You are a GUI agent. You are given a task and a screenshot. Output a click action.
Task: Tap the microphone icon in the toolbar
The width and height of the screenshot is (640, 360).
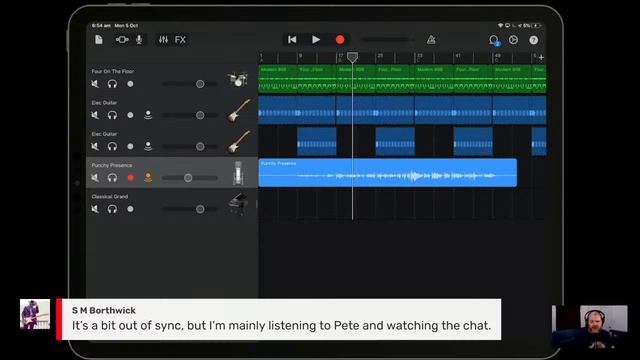click(139, 40)
